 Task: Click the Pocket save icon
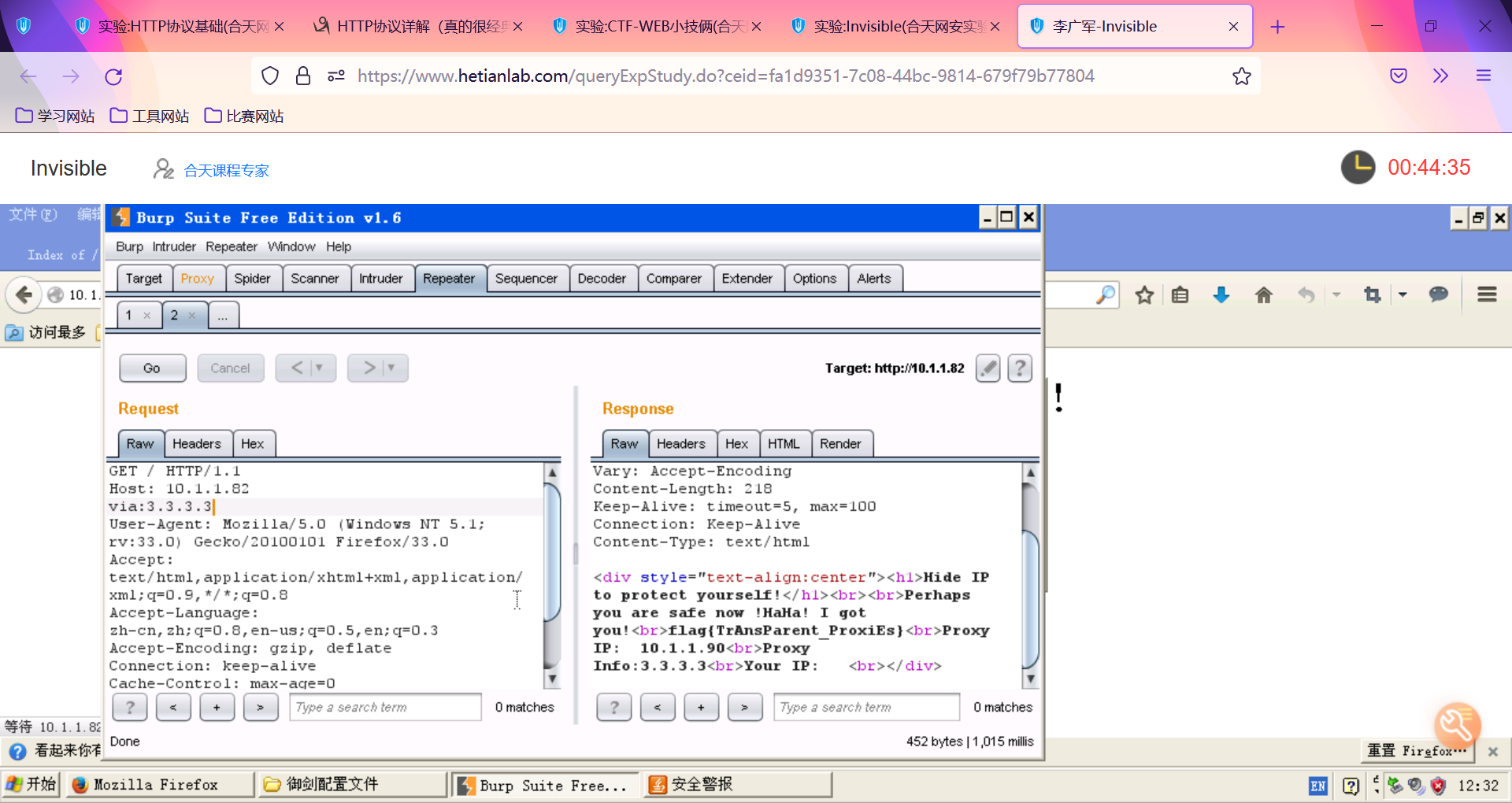[1399, 76]
